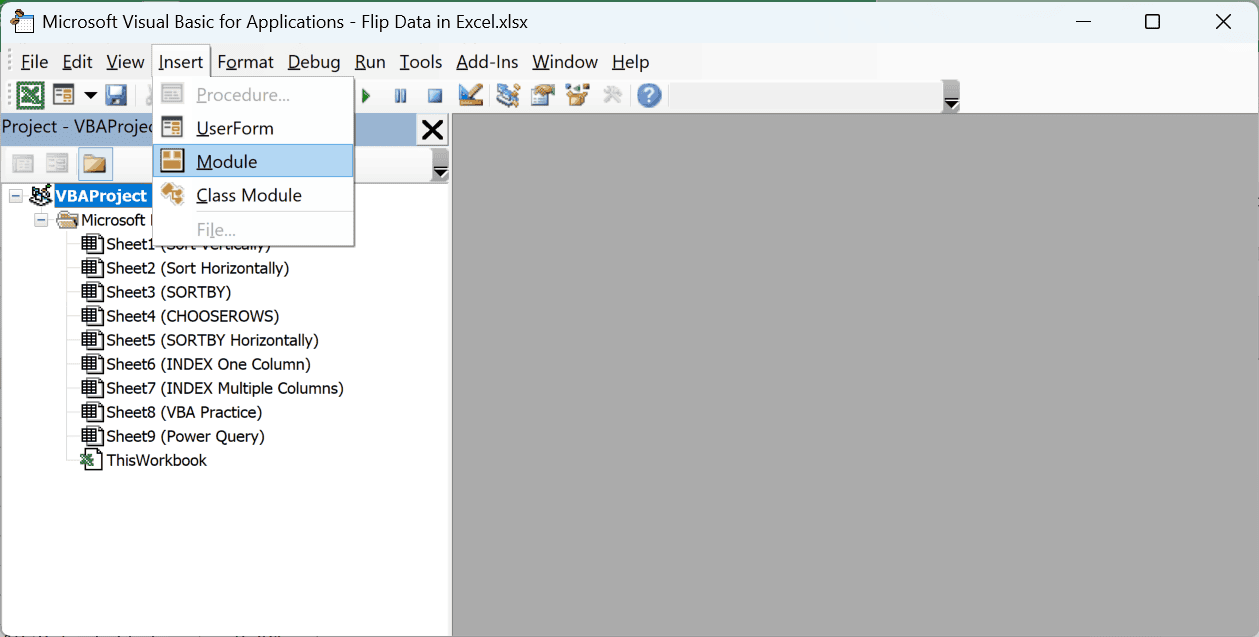Open the Edit menu
Screen dimensions: 1259x637
(x=78, y=62)
